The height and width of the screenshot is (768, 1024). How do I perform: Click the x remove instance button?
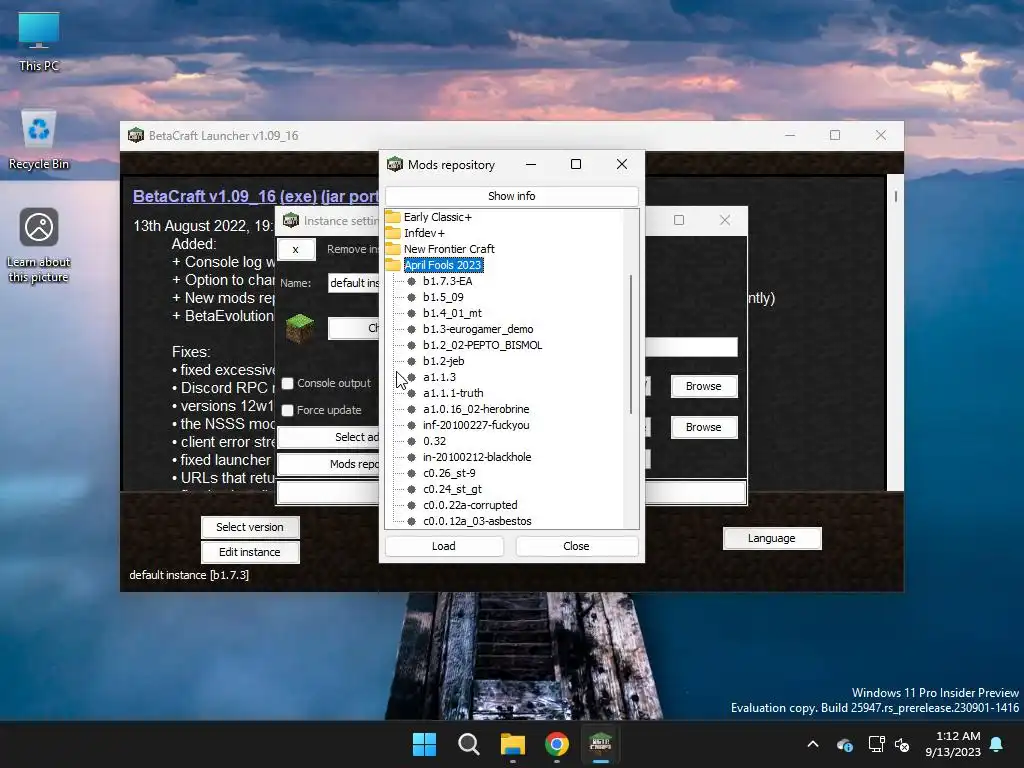[296, 249]
